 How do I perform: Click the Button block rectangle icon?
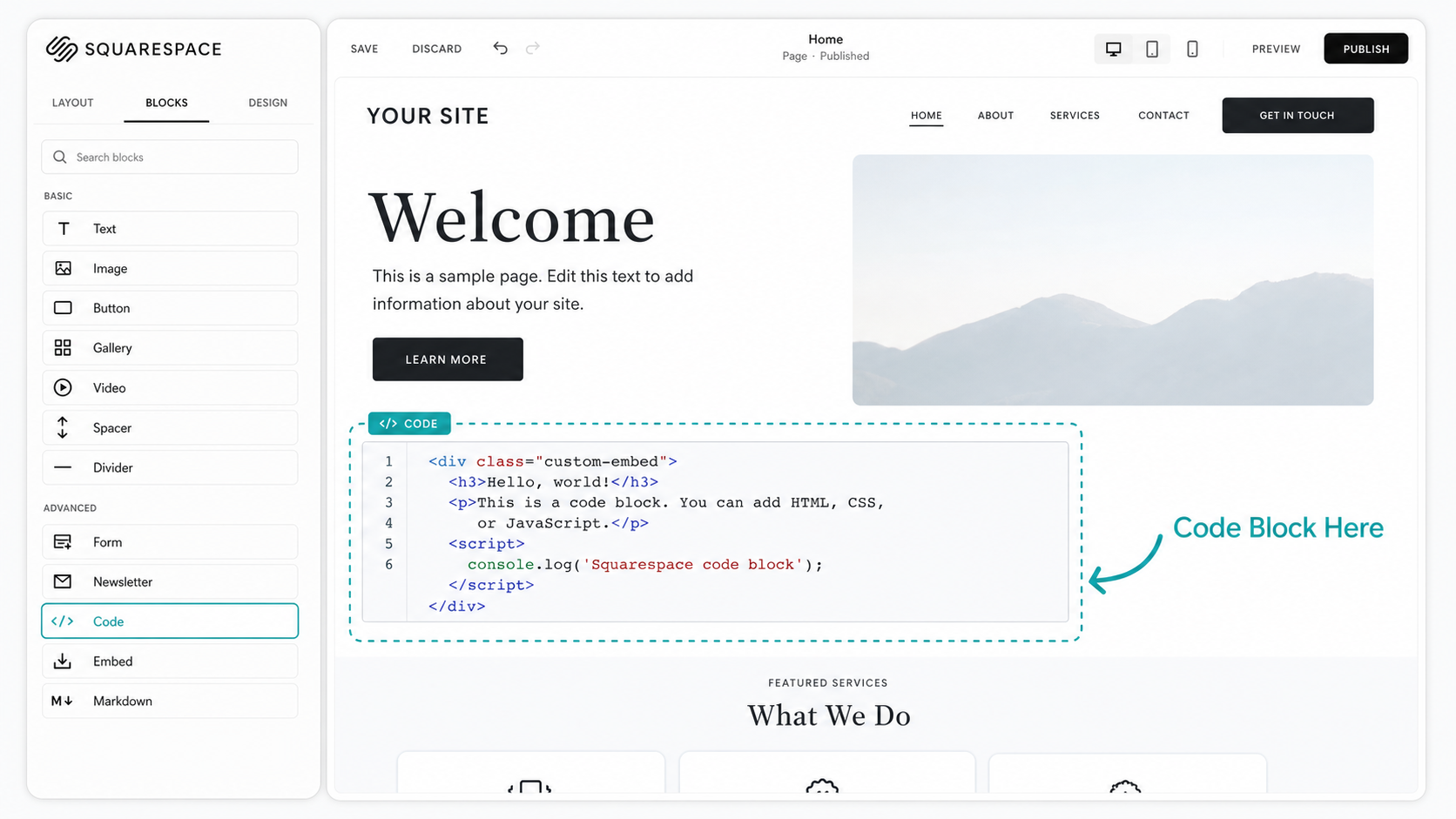click(63, 307)
